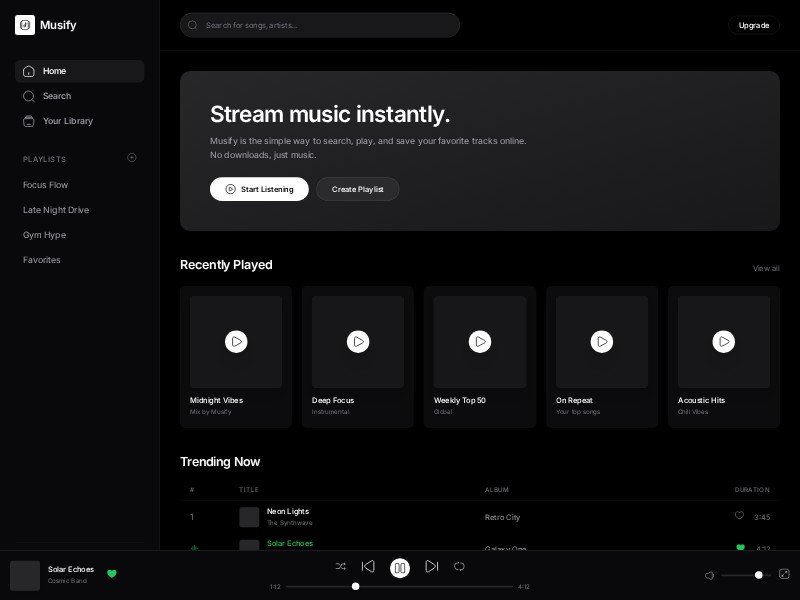The image size is (800, 600).
Task: Skip to the previous track
Action: coord(368,567)
